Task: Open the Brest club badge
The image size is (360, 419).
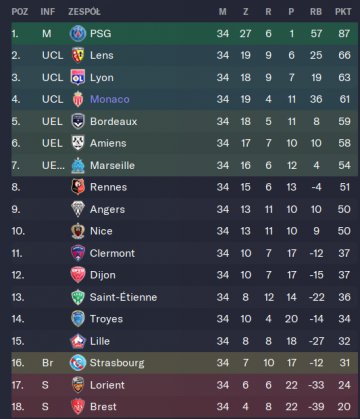Action: 78,407
